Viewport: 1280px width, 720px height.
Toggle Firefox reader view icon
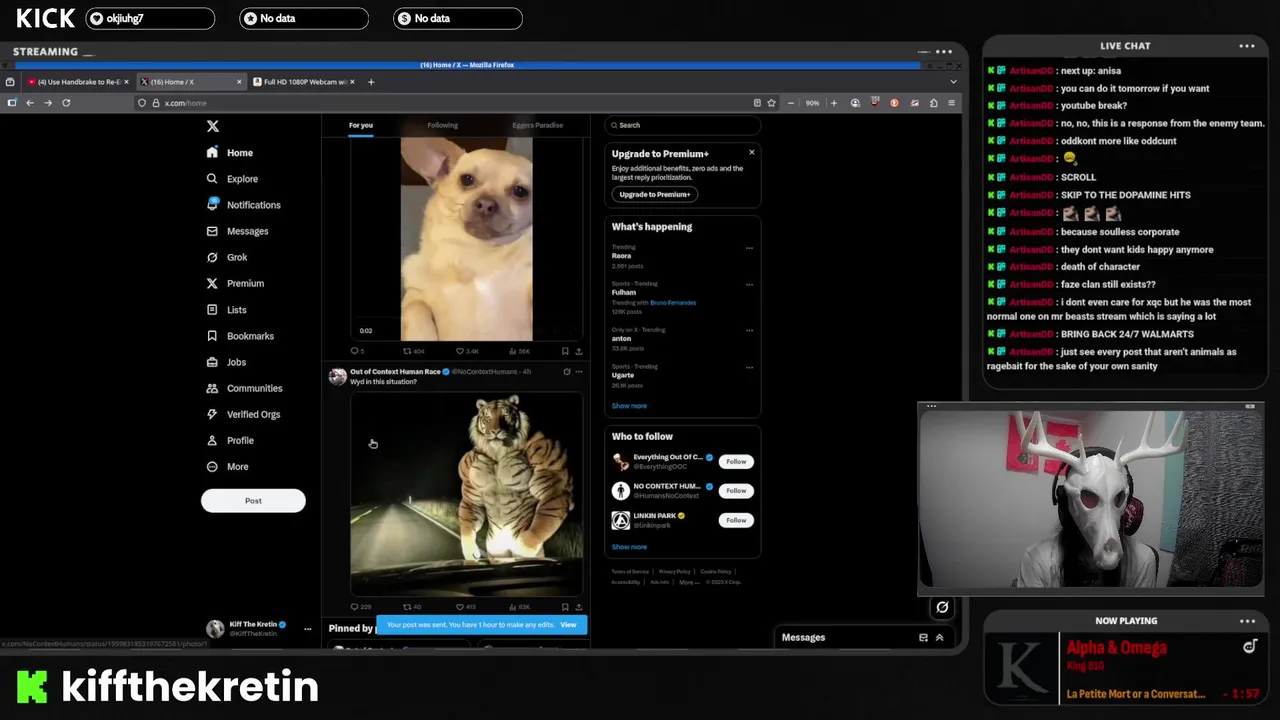point(757,103)
